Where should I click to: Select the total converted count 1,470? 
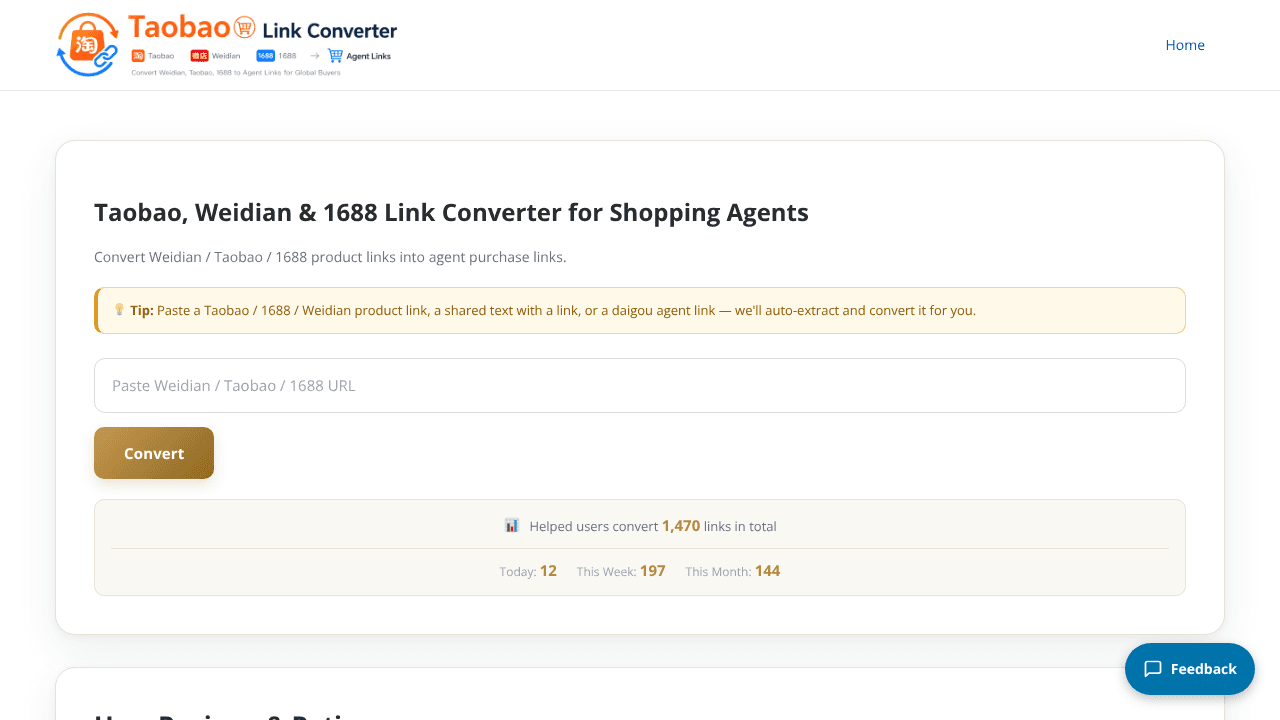point(681,525)
